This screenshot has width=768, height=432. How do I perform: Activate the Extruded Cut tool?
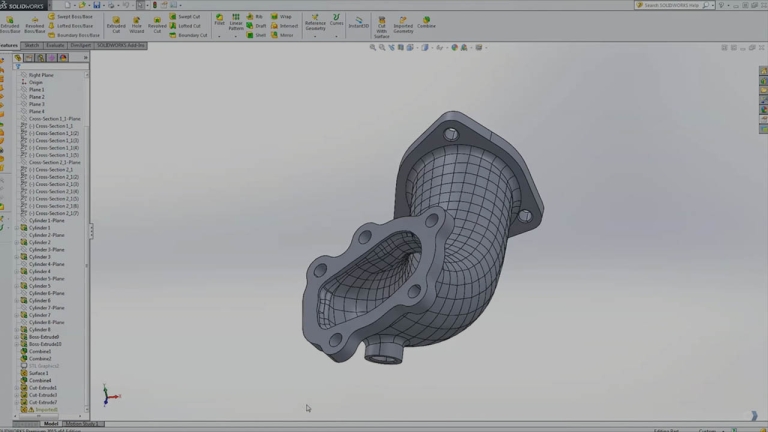click(x=116, y=24)
